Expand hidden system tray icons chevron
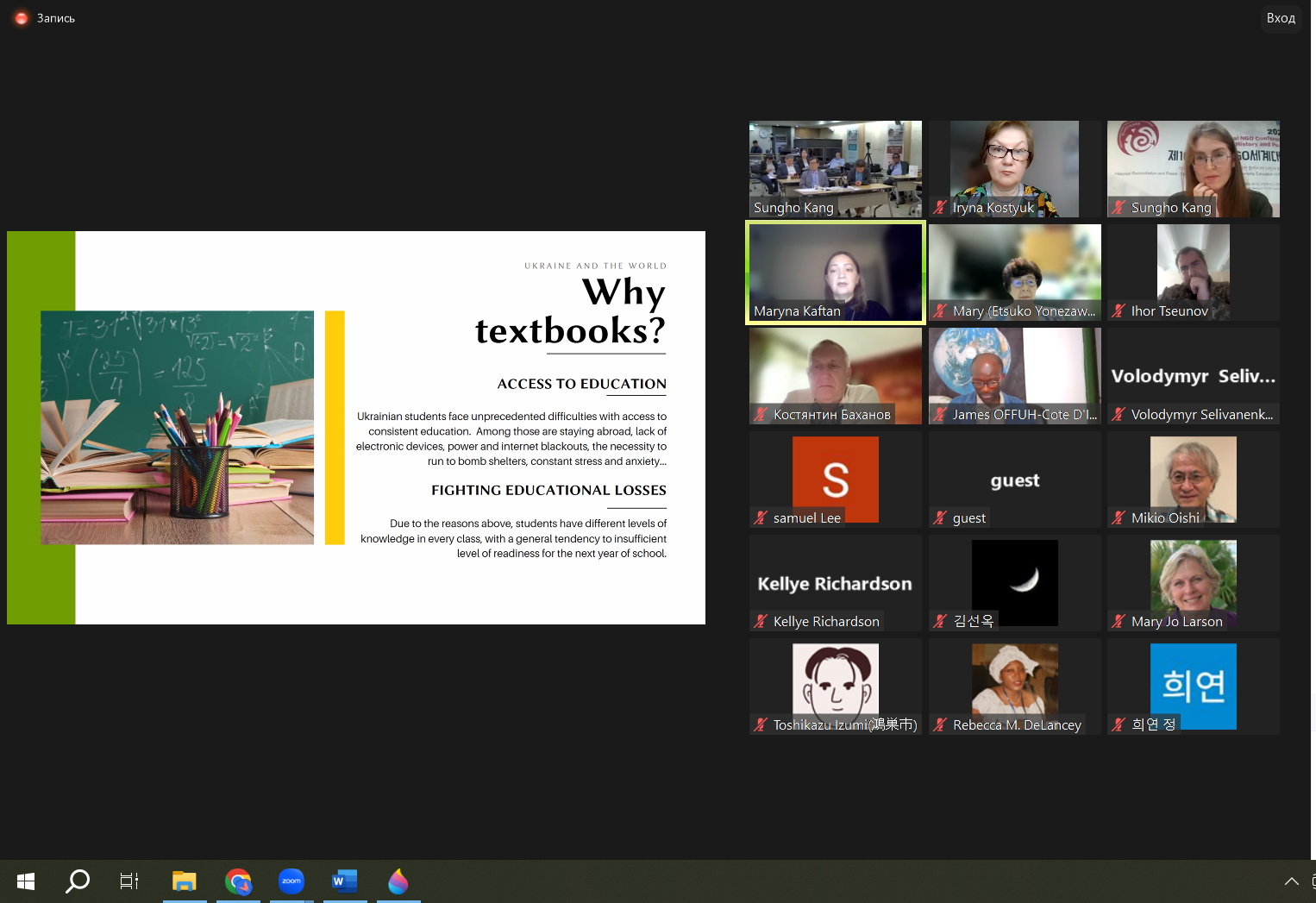1316x903 pixels. [1291, 881]
